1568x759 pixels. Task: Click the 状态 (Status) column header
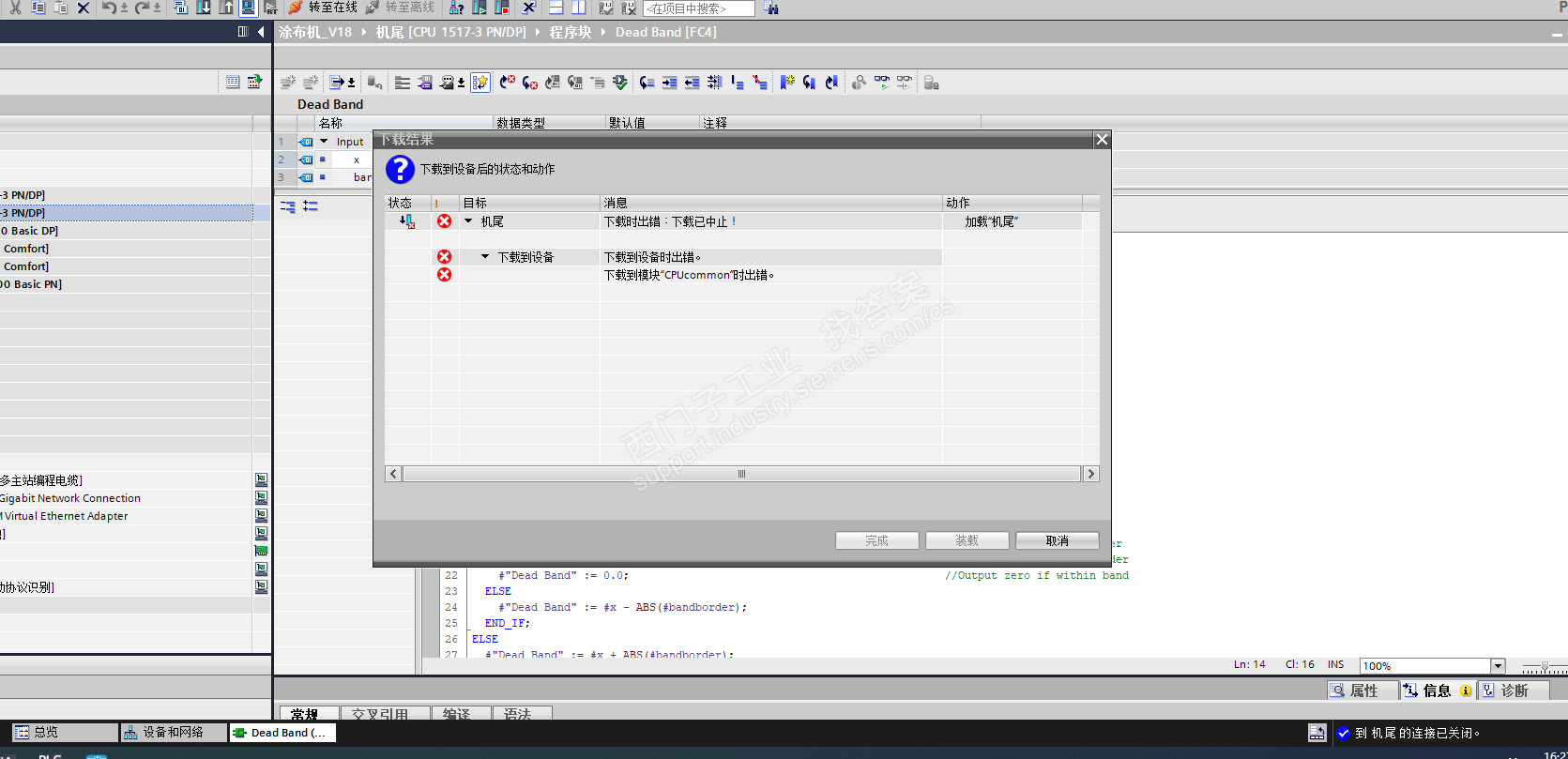click(x=408, y=203)
